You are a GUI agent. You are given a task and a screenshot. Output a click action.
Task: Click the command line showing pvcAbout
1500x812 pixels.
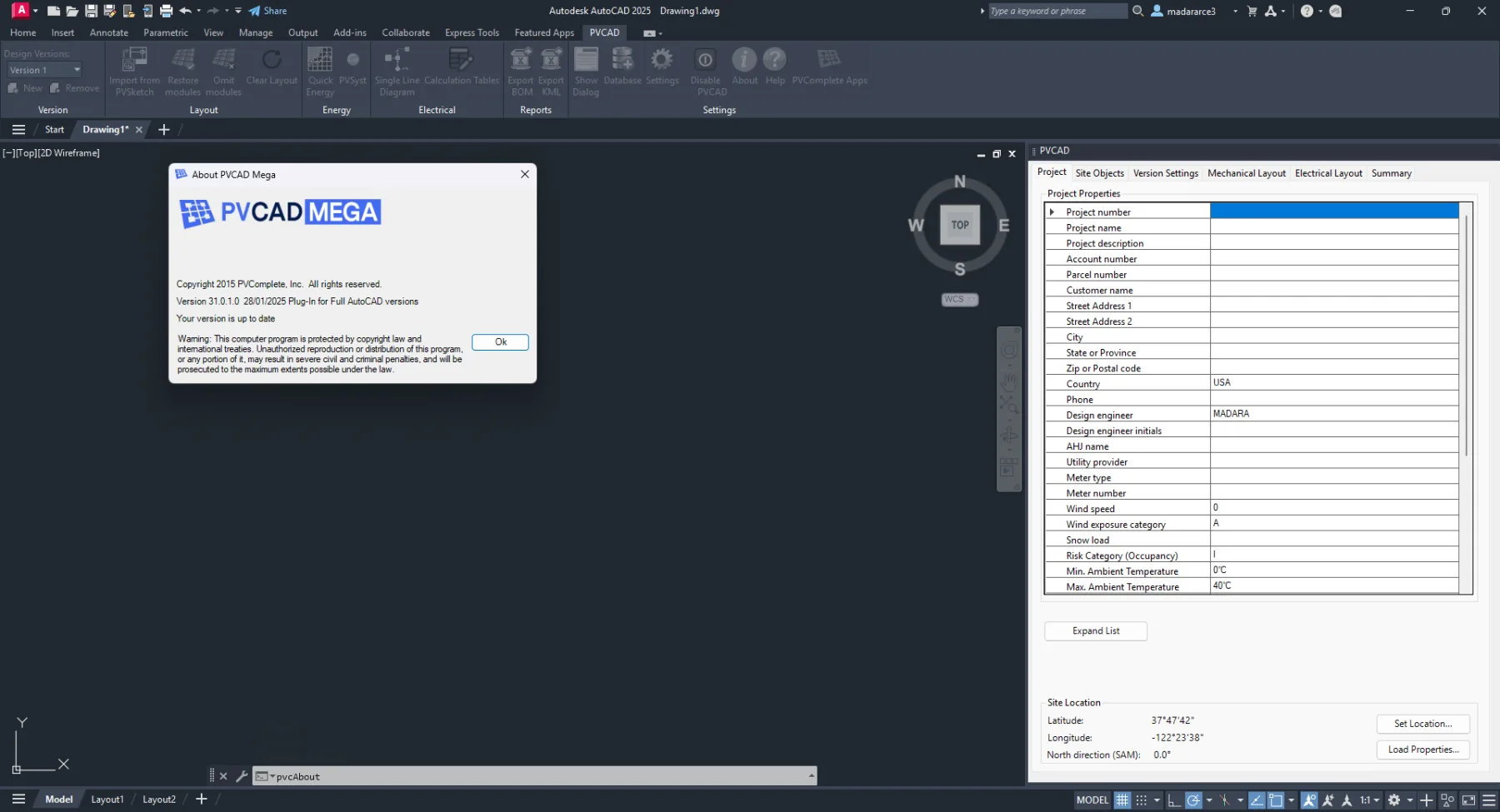click(535, 776)
